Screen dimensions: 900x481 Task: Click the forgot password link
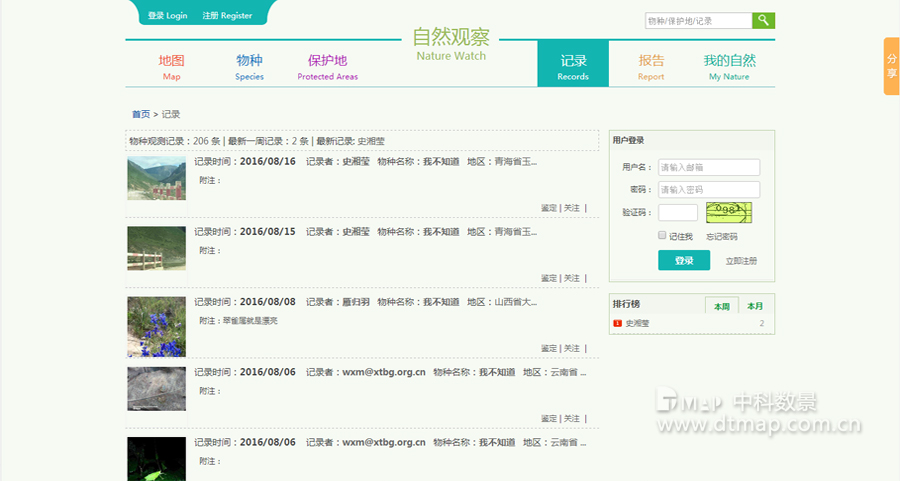(x=721, y=236)
